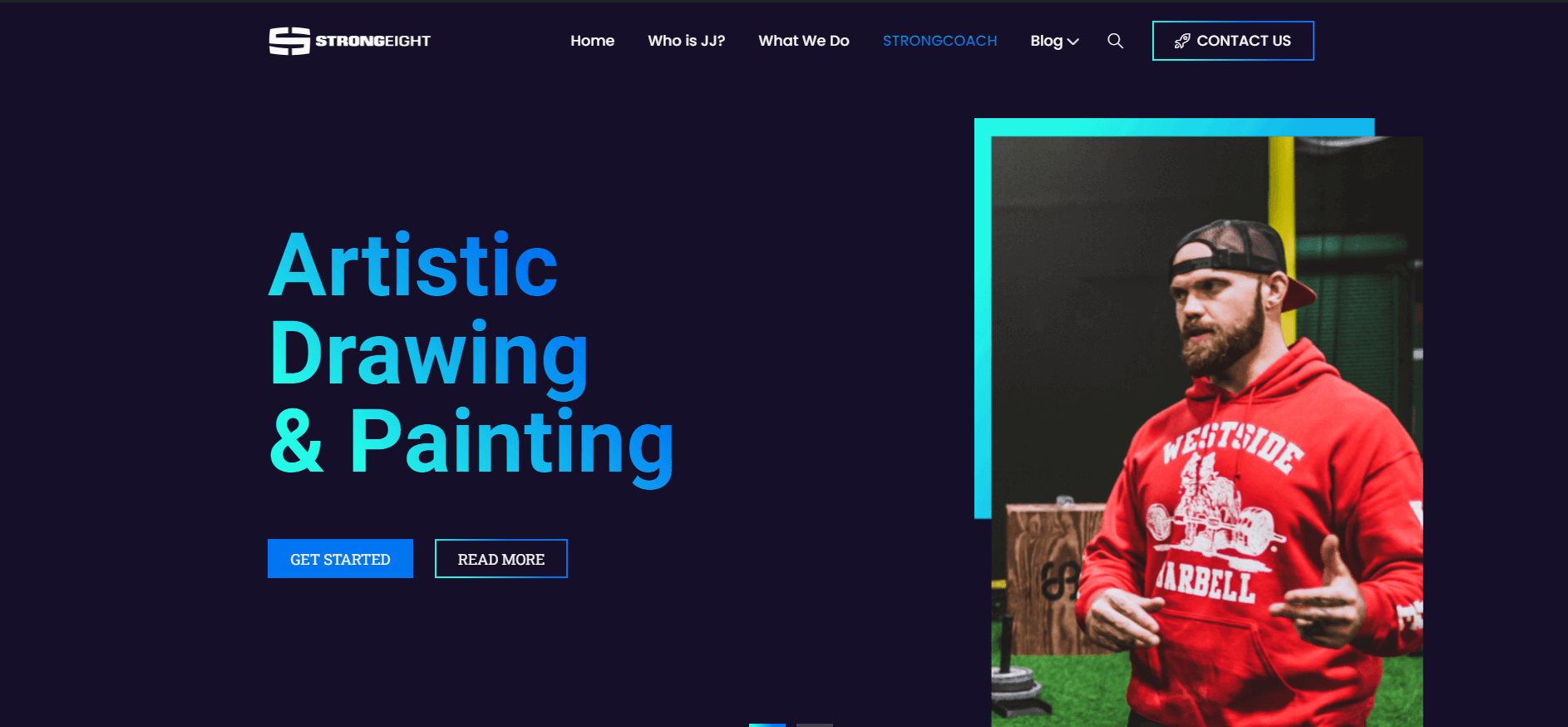Viewport: 1568px width, 727px height.
Task: Click the photo of man in red hoodie
Action: click(x=1206, y=431)
